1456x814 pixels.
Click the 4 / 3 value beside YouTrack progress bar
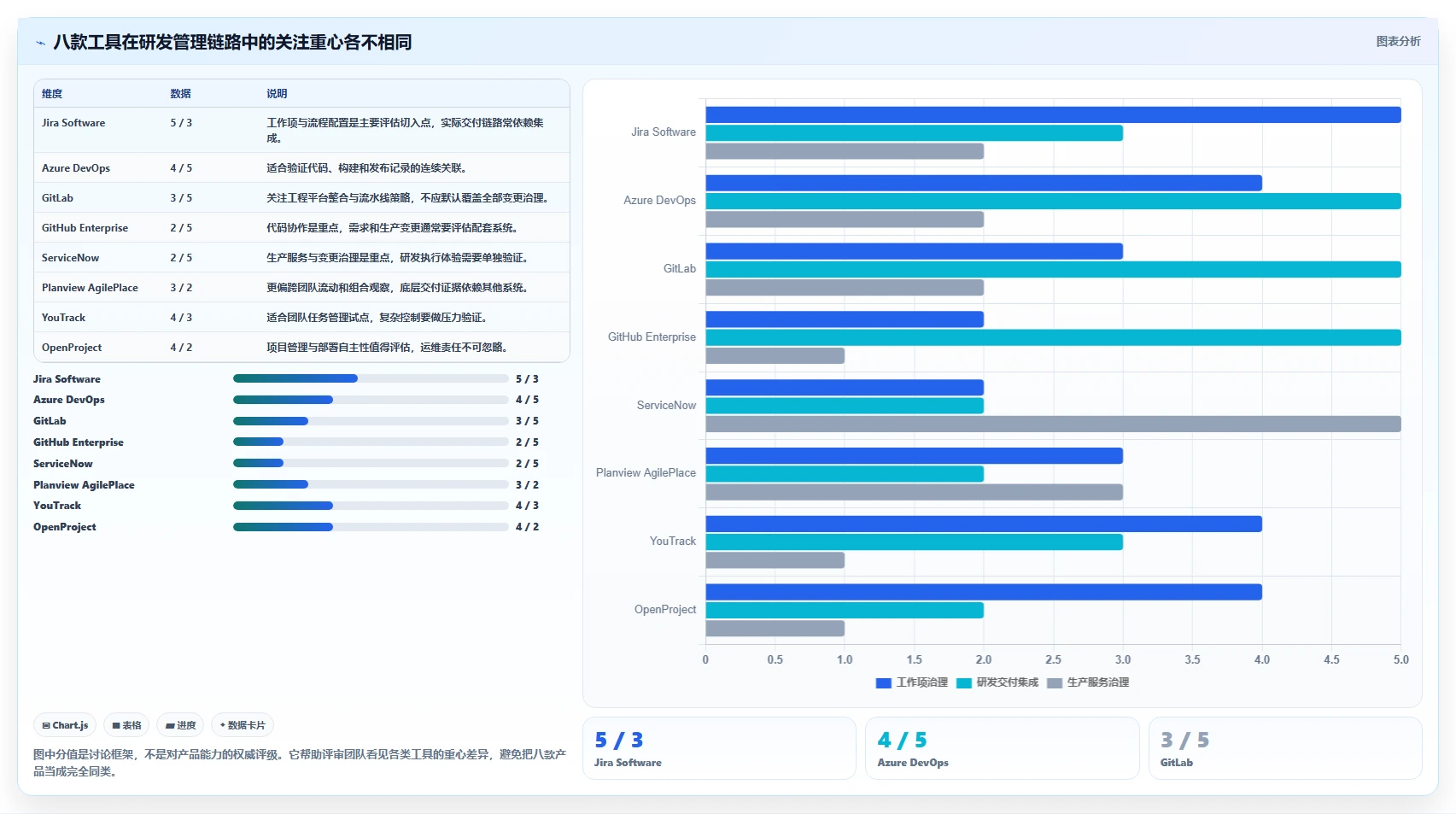click(527, 506)
